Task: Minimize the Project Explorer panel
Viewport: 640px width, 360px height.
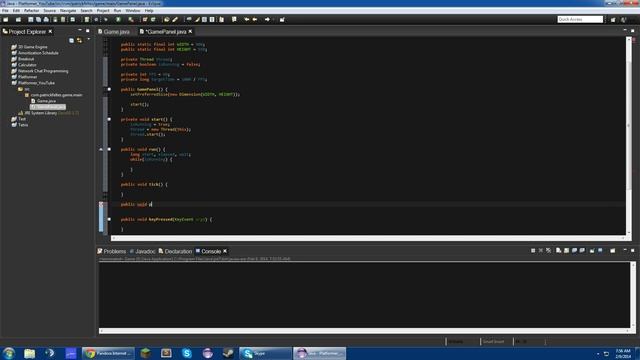Action: pos(80,31)
